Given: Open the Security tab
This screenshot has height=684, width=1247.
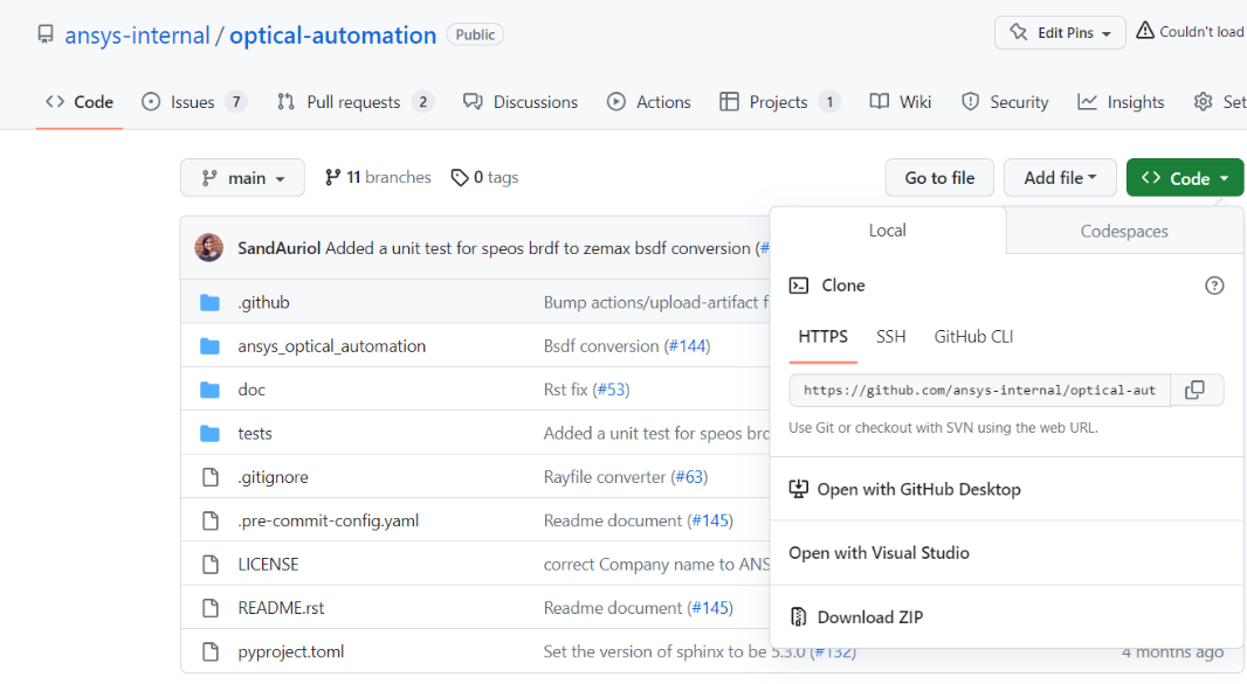Looking at the screenshot, I should pos(1005,102).
